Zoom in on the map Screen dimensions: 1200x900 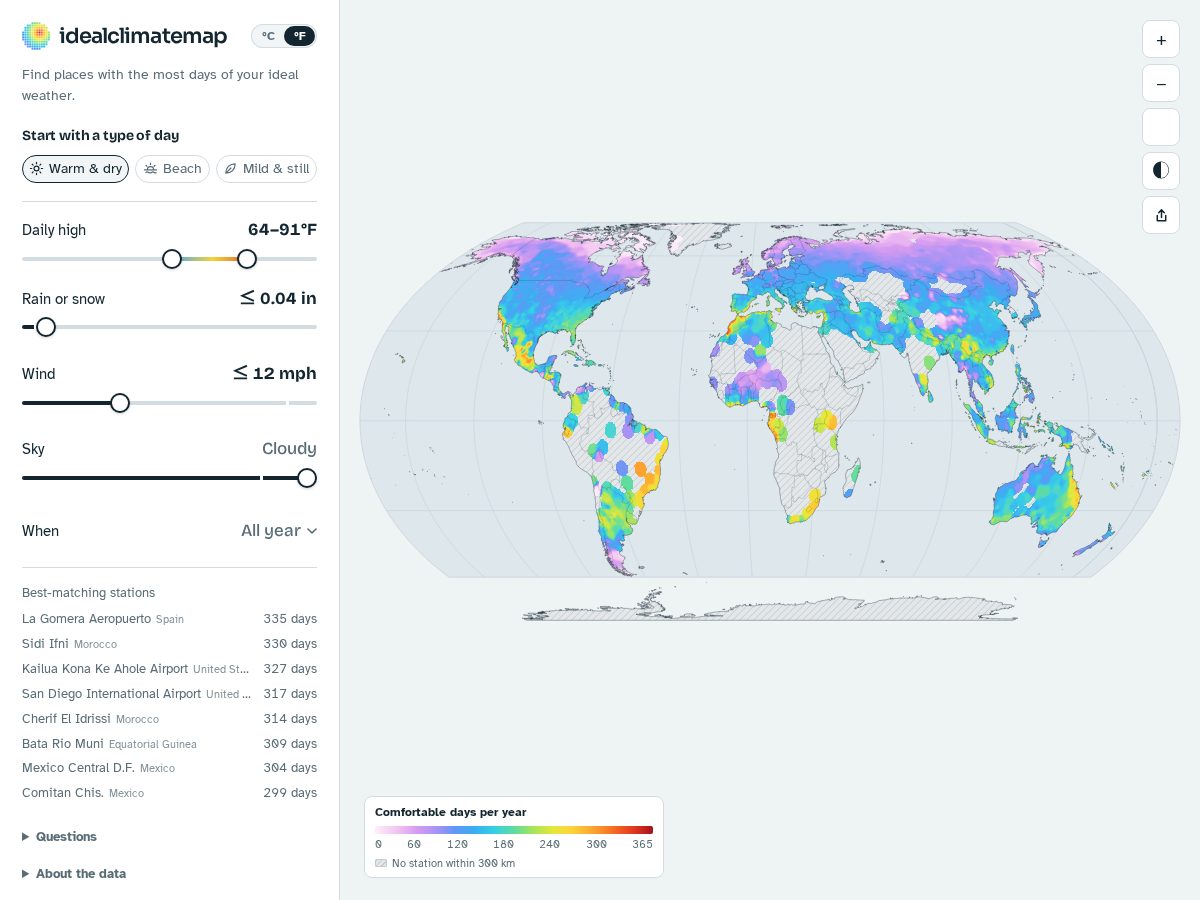point(1161,40)
